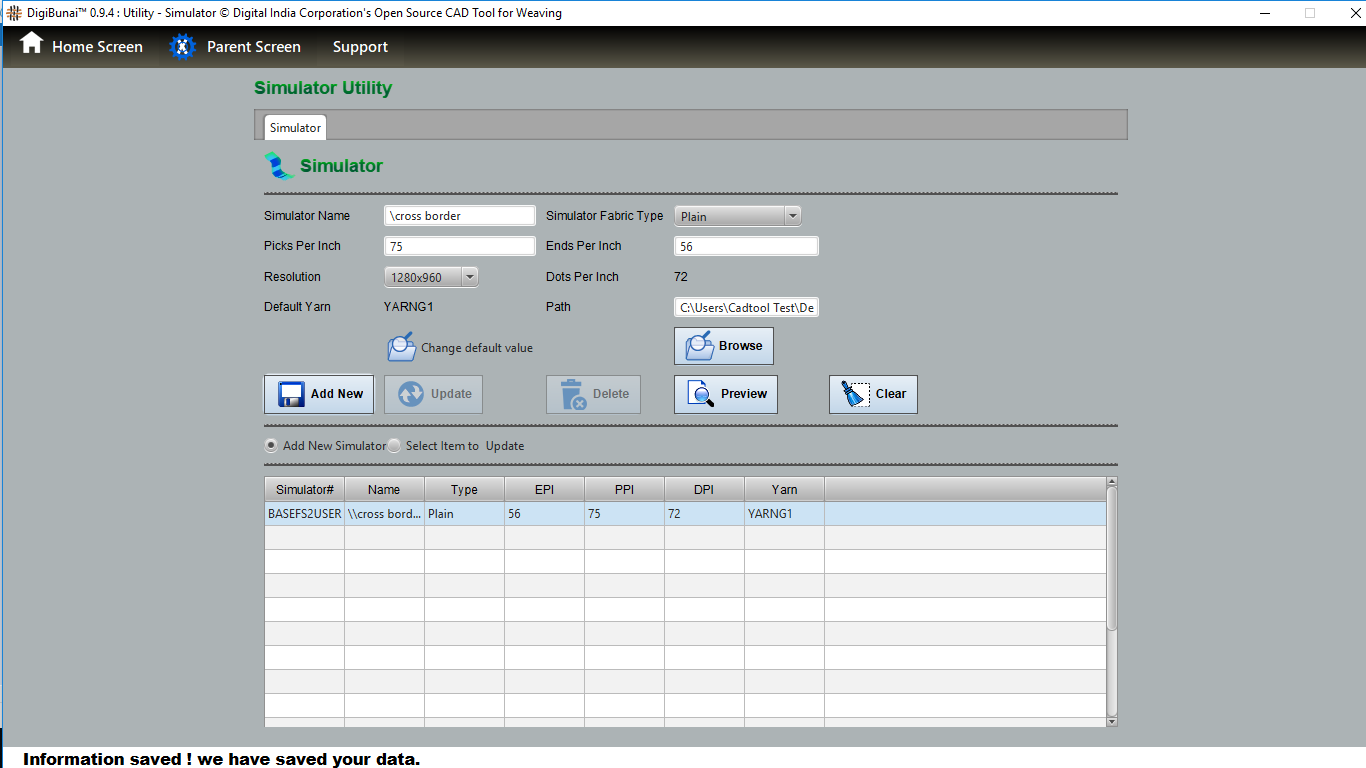The height and width of the screenshot is (768, 1366).
Task: Click the Picks Per Inch text field
Action: click(x=460, y=246)
